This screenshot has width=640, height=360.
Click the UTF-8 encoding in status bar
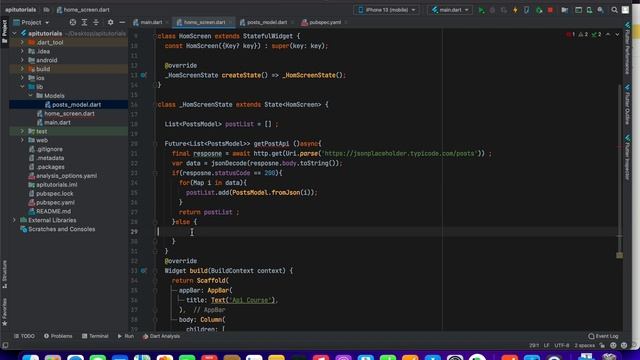coord(562,346)
